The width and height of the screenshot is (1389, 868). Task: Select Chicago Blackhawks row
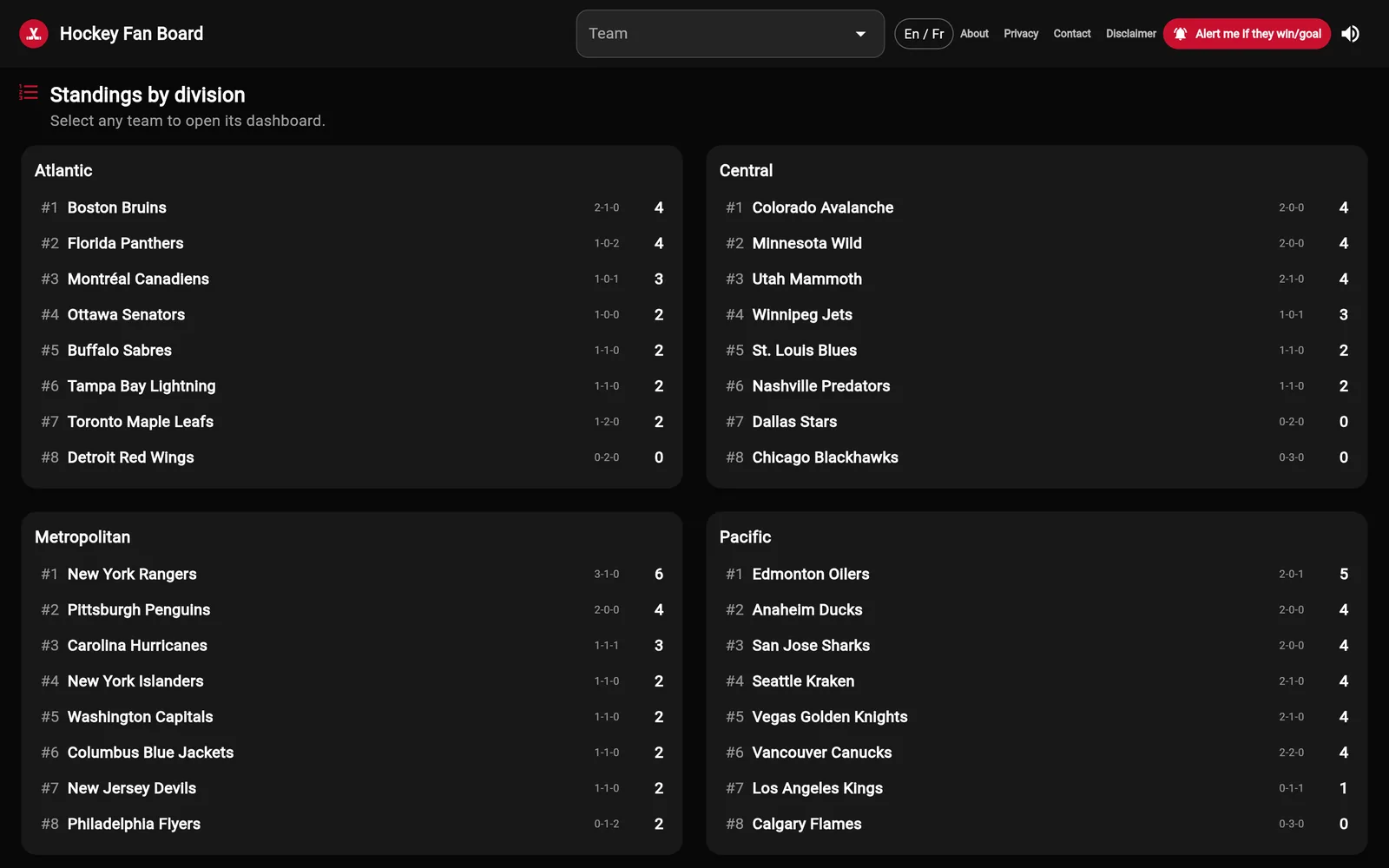[1037, 457]
